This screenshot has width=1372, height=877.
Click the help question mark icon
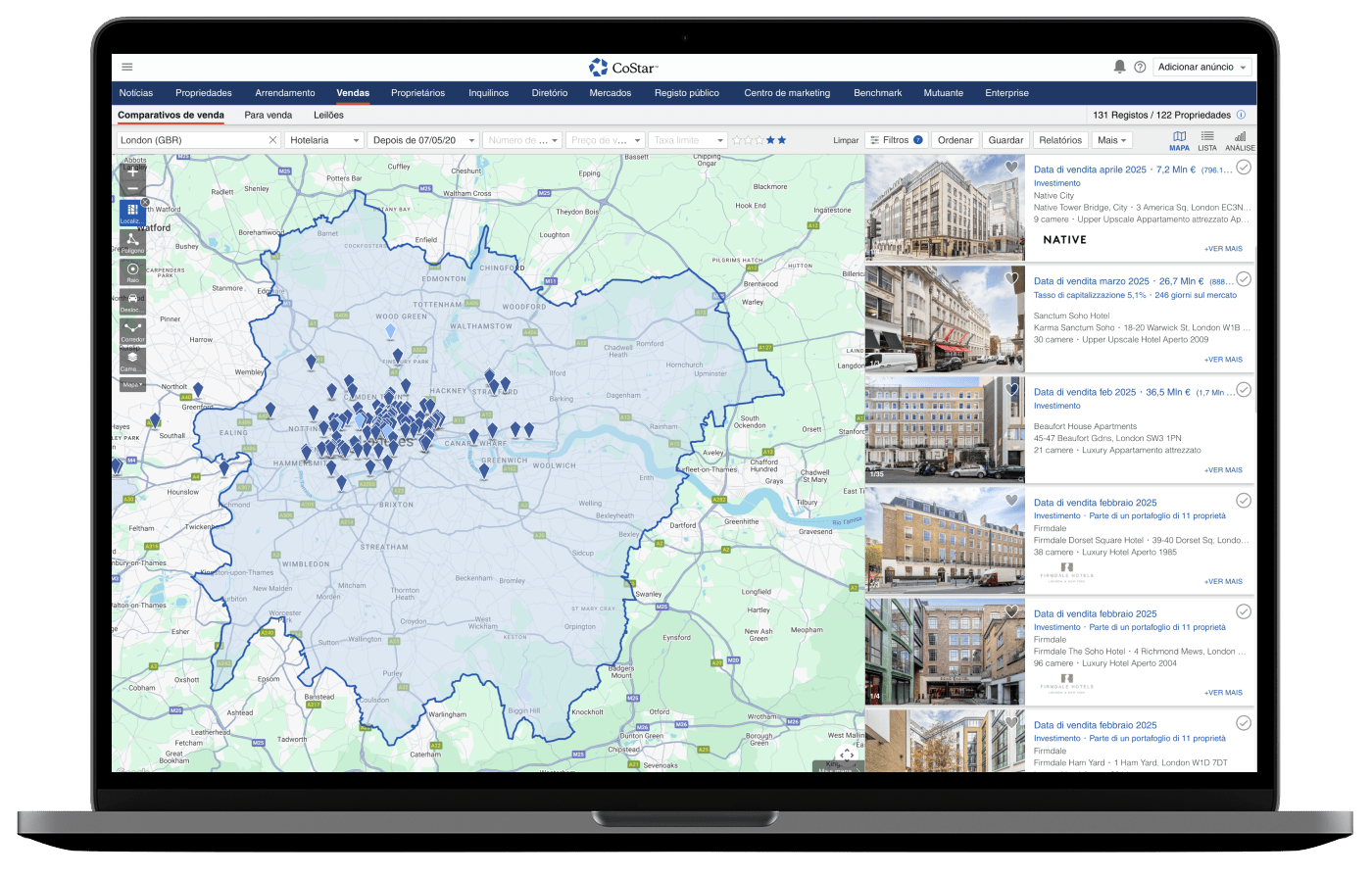pos(1140,67)
